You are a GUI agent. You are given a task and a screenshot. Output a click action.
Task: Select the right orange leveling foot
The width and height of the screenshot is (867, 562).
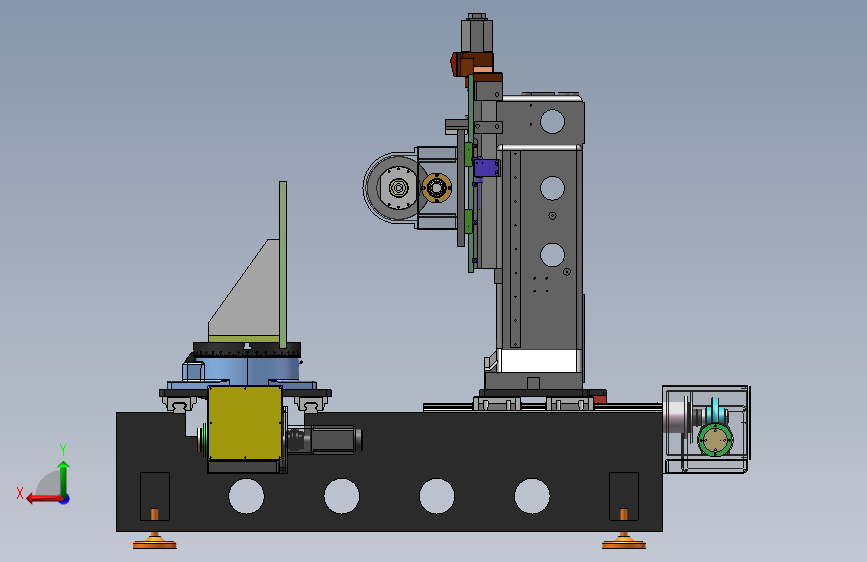pyautogui.click(x=624, y=541)
